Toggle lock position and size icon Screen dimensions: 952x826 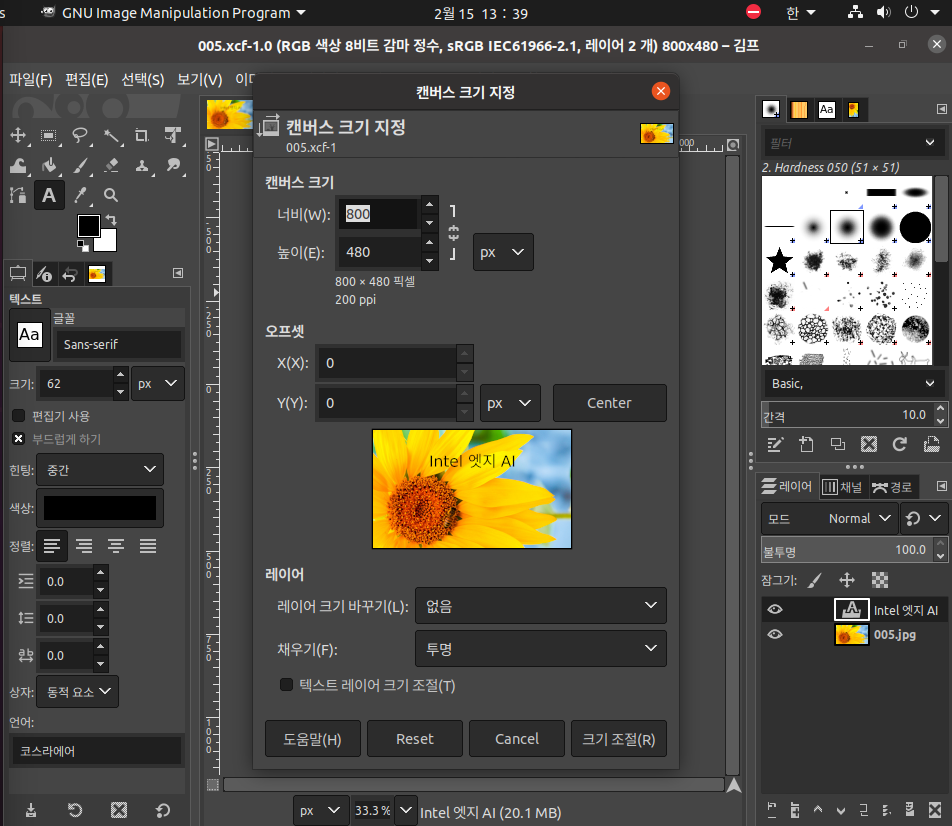pos(847,581)
